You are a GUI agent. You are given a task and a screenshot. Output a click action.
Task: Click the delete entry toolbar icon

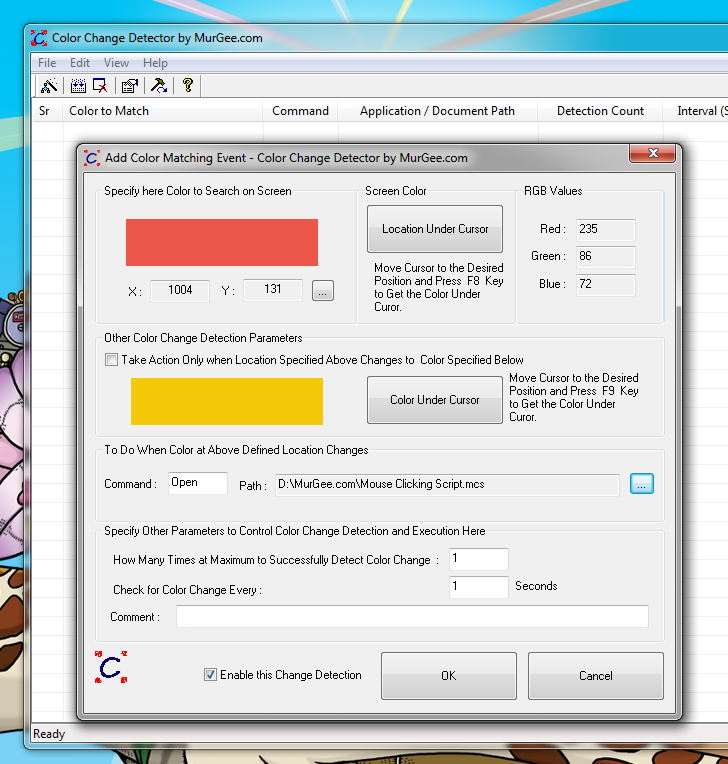coord(100,86)
